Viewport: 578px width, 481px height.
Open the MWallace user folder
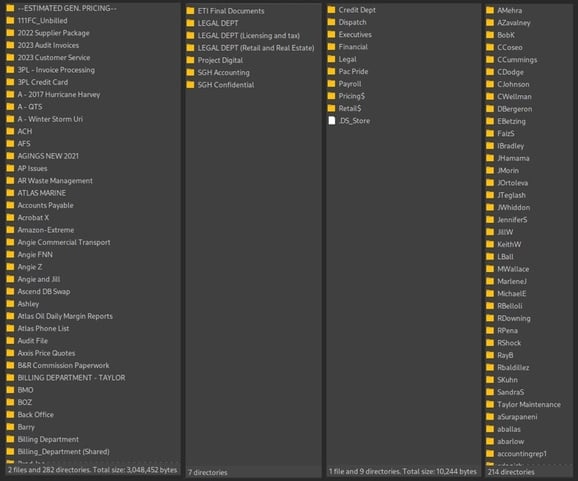click(x=513, y=269)
